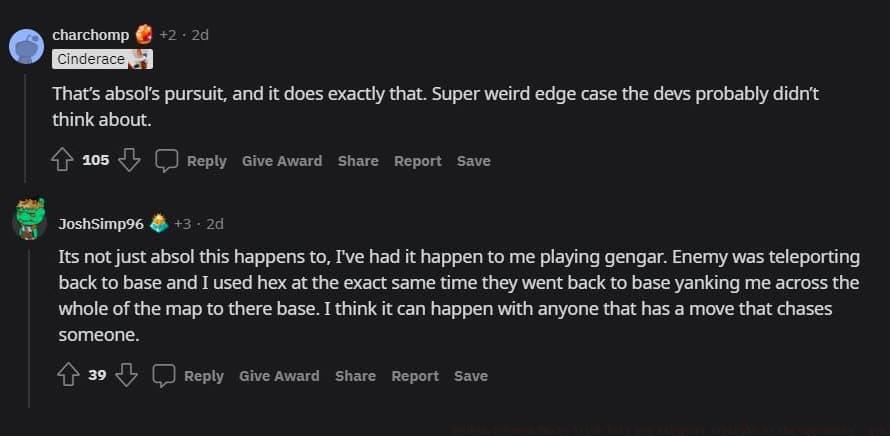Save JoshSimp96's comment
890x436 pixels.
coord(471,376)
